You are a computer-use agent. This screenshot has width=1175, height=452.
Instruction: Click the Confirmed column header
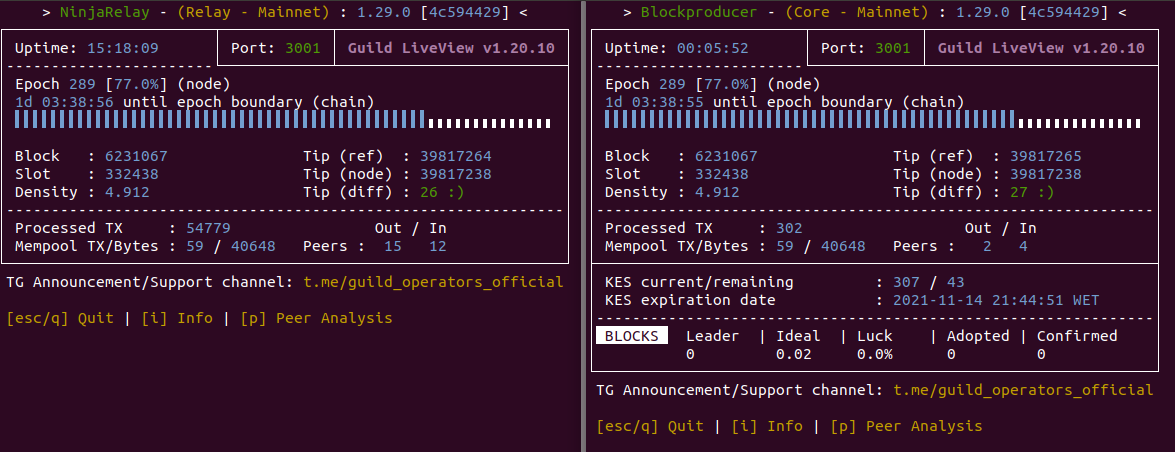point(1077,336)
